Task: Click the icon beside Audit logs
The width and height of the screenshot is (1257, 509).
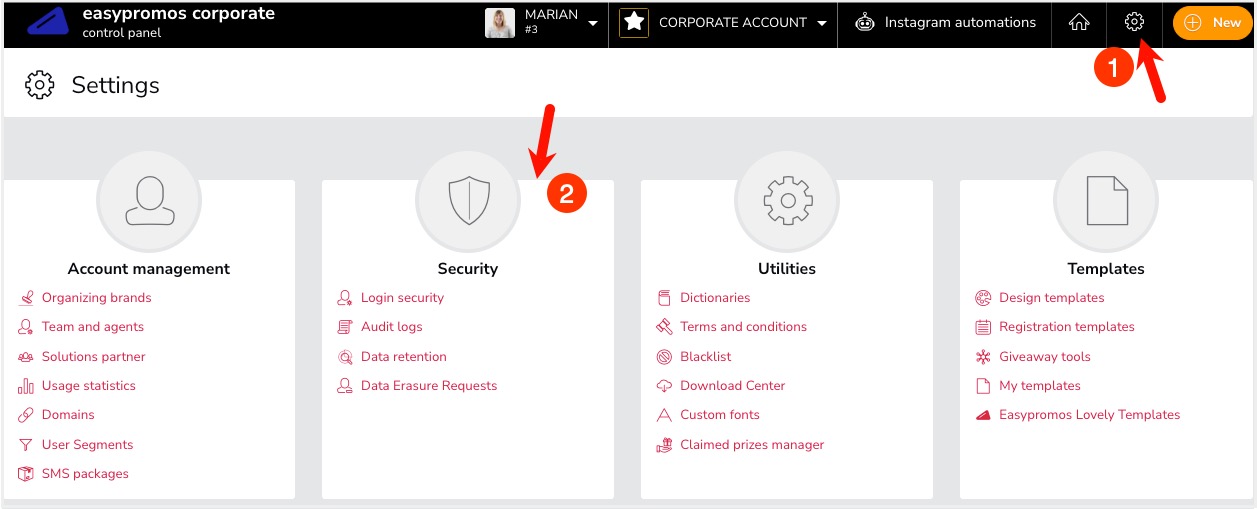Action: [345, 327]
